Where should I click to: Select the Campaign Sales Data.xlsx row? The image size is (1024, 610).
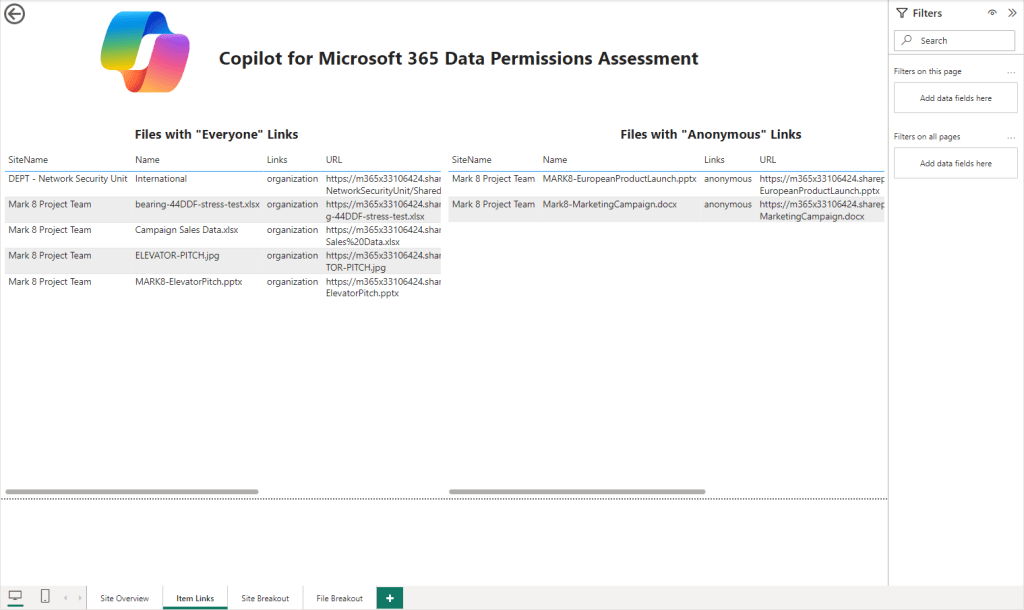[x=186, y=230]
